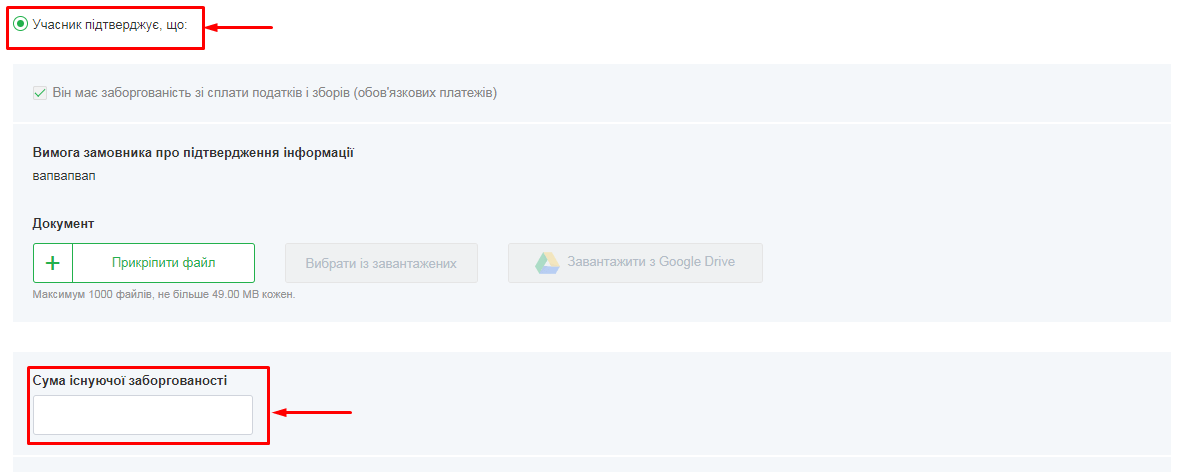Click the Google Drive triangle icon
This screenshot has height=472, width=1182.
pos(546,263)
